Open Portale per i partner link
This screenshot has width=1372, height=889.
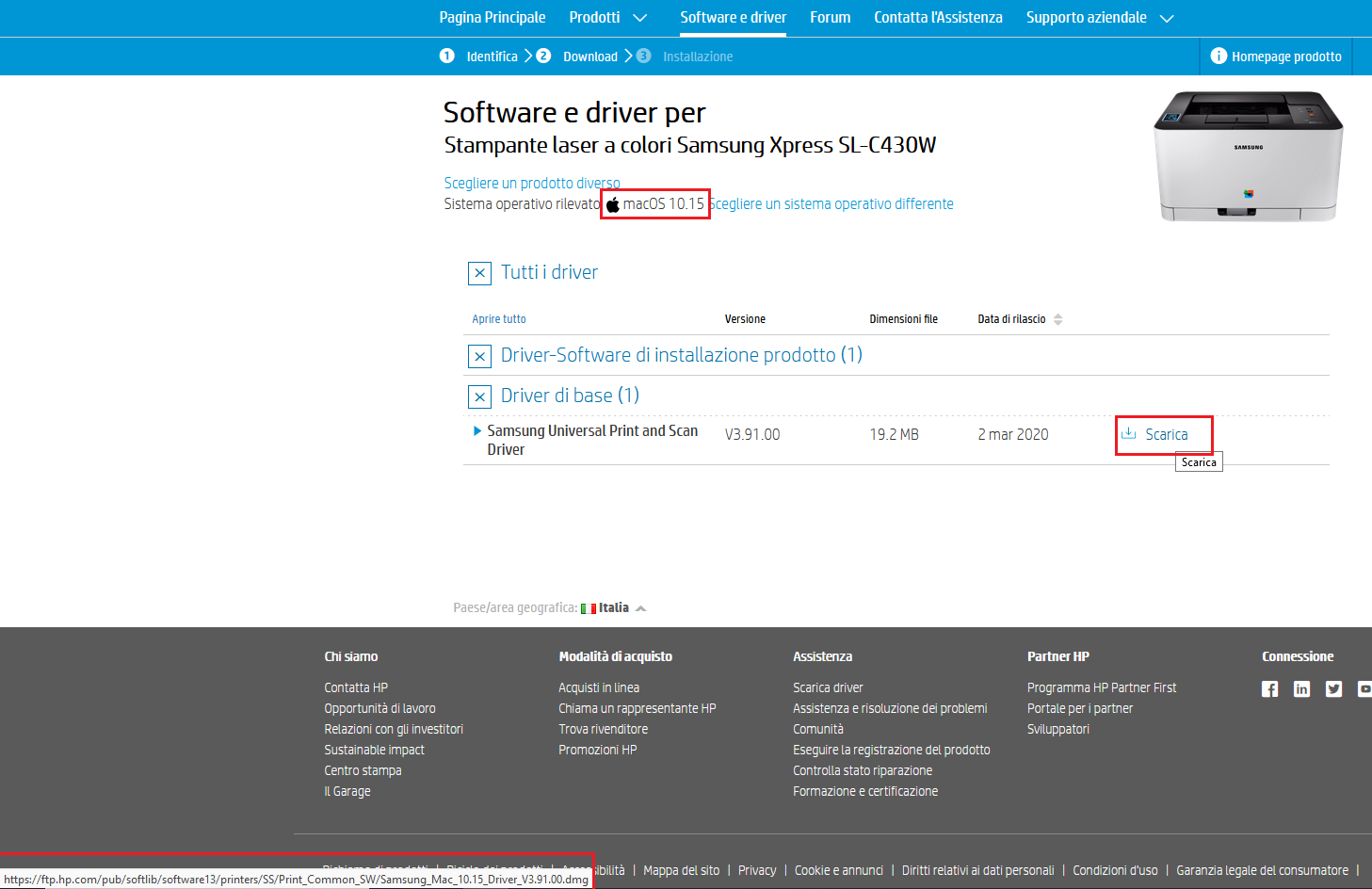click(1080, 708)
